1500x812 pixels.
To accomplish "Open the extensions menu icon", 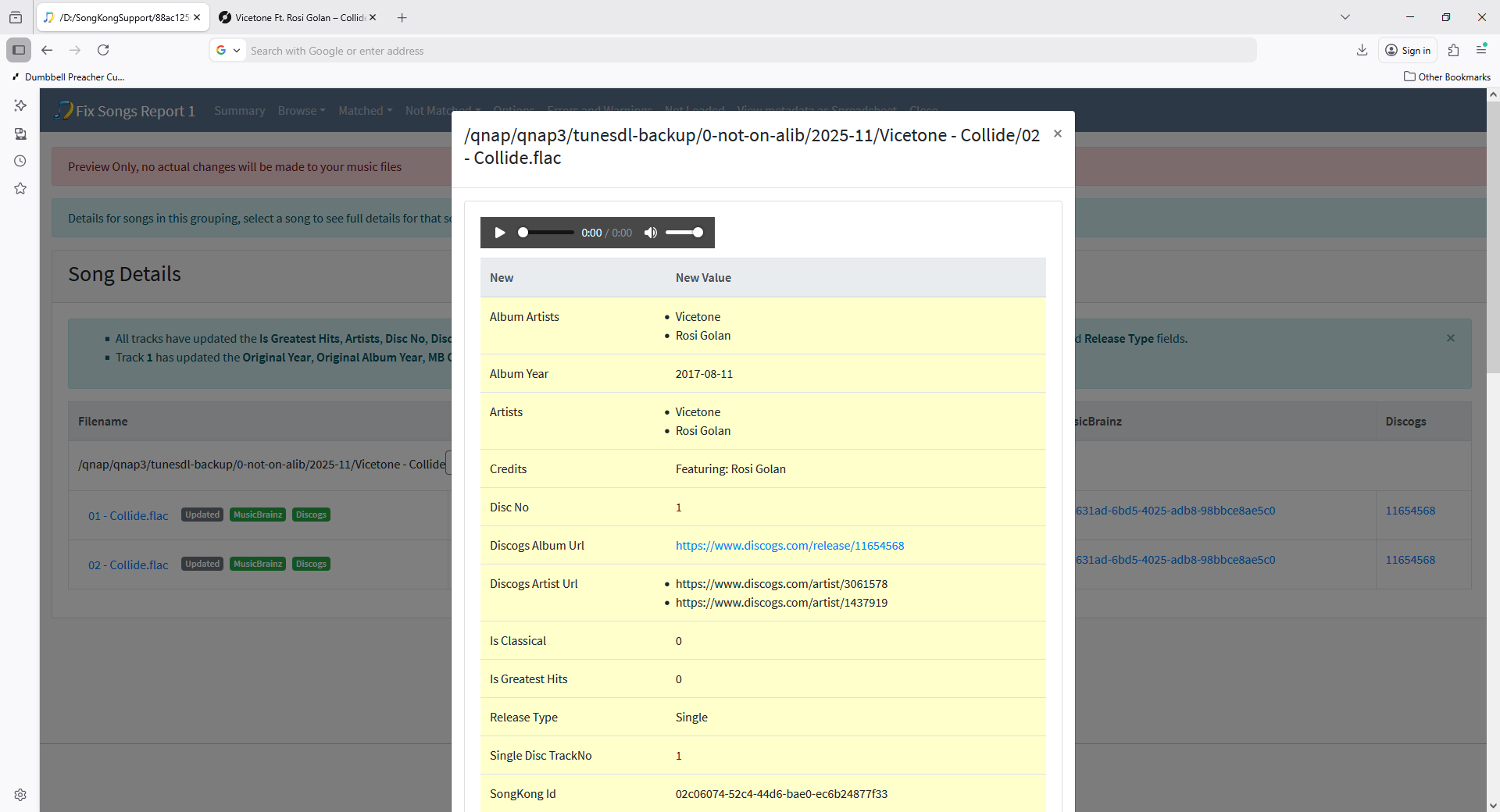I will pyautogui.click(x=1453, y=50).
